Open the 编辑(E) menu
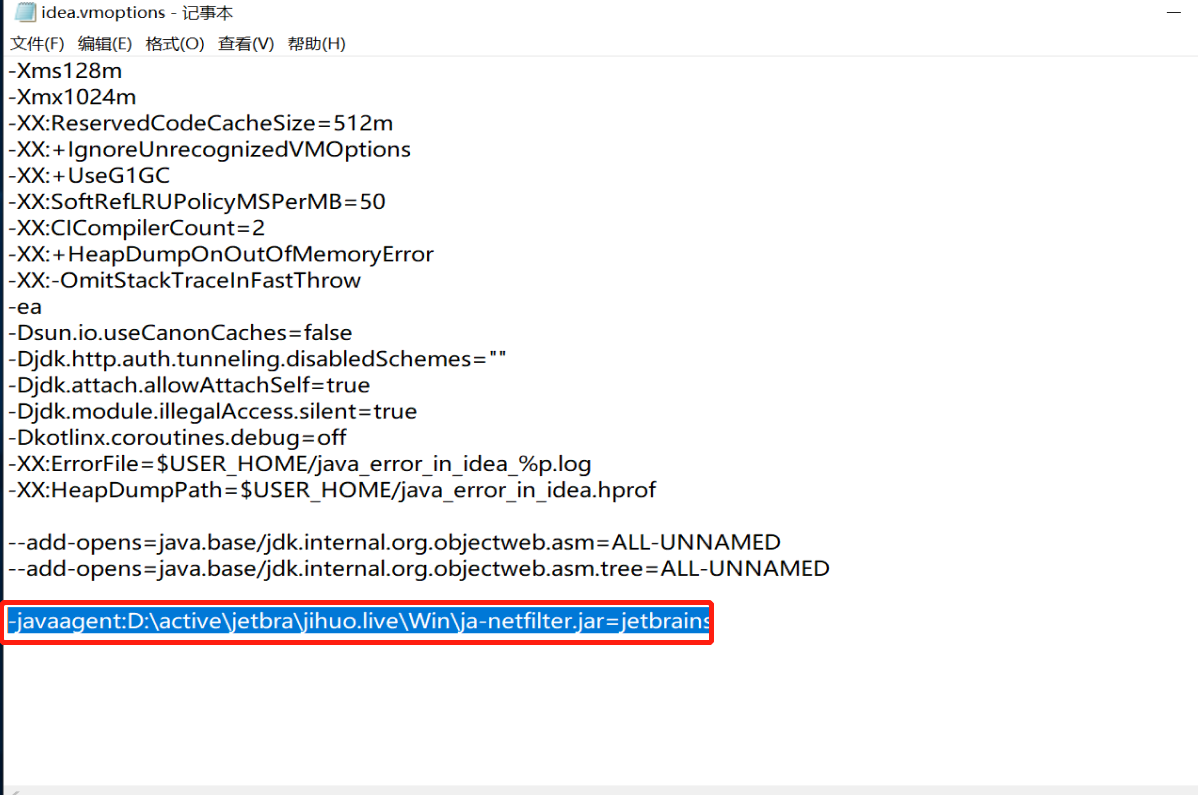 (105, 44)
